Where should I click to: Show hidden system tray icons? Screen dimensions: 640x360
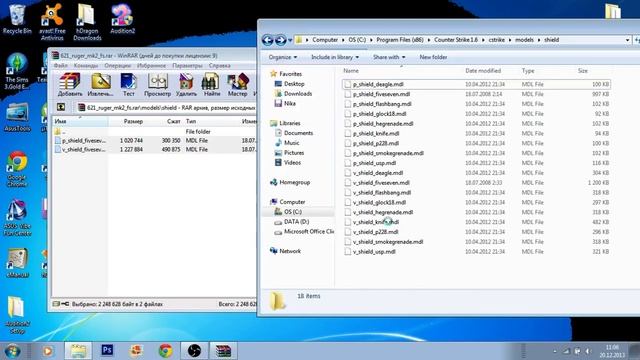pyautogui.click(x=555, y=351)
